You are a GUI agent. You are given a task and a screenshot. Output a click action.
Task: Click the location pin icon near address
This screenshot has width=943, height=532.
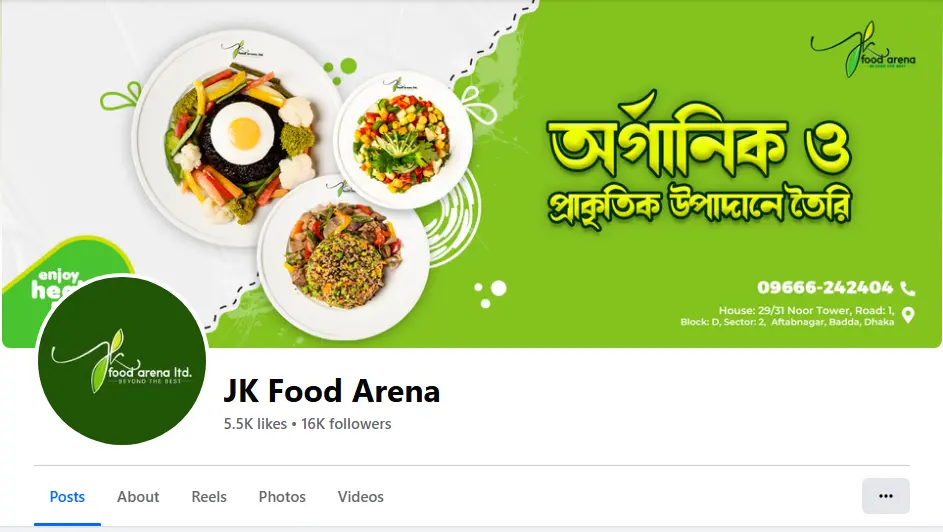[908, 315]
